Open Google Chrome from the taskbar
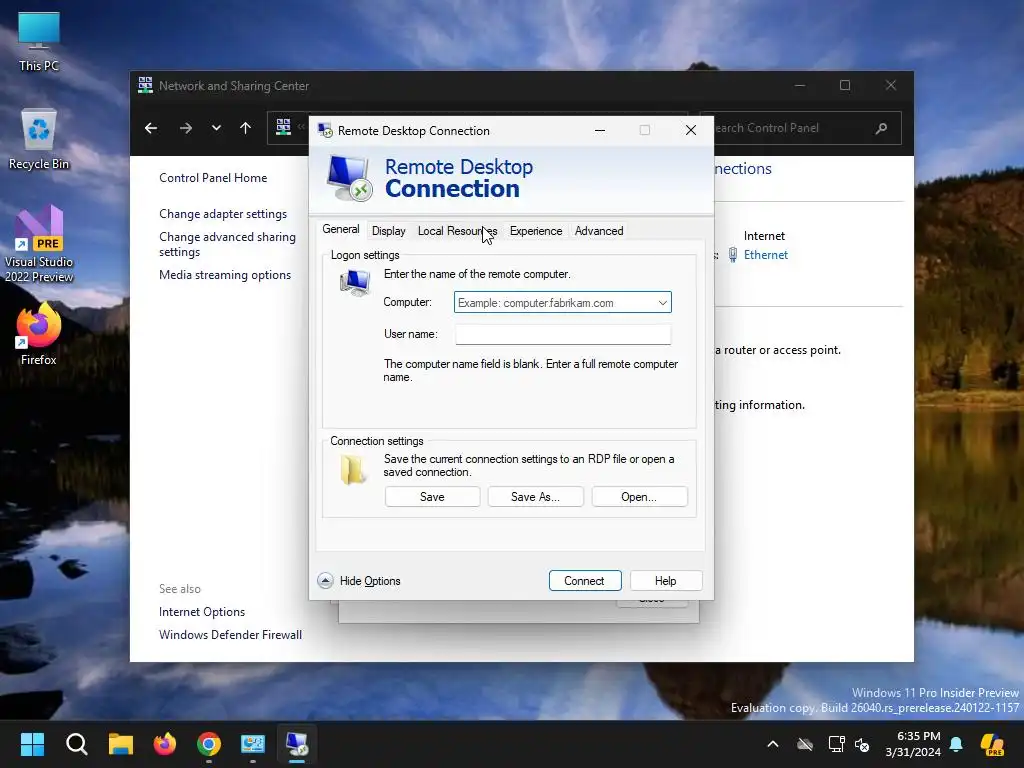The image size is (1024, 768). coord(209,744)
